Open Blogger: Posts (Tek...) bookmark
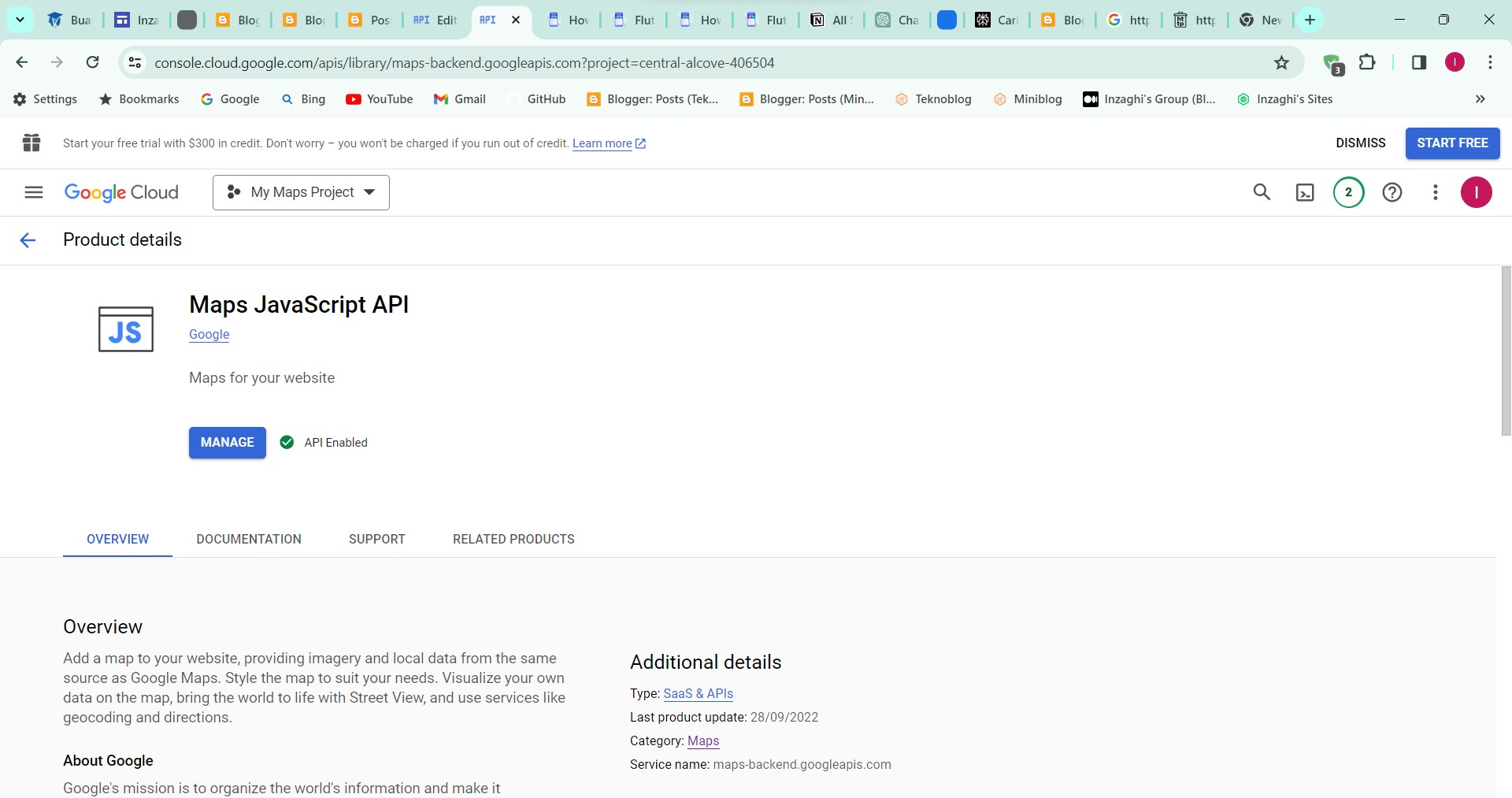 653,99
